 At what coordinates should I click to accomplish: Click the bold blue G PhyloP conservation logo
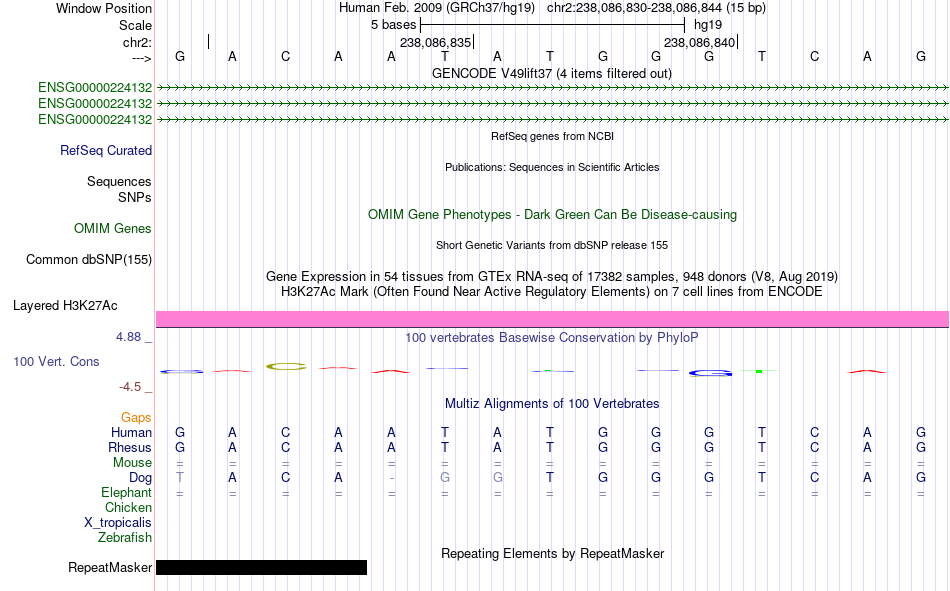tap(710, 373)
